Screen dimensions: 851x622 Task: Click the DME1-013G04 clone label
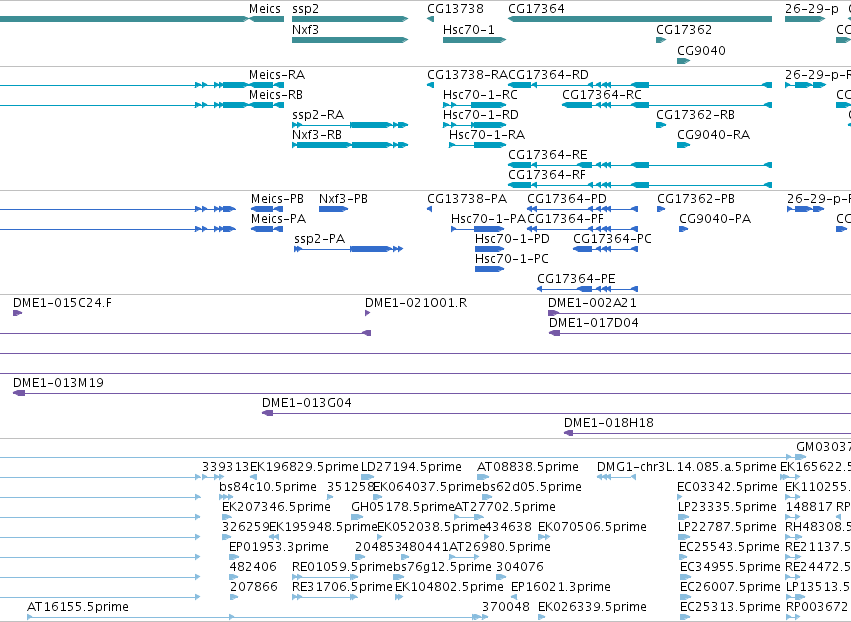307,403
